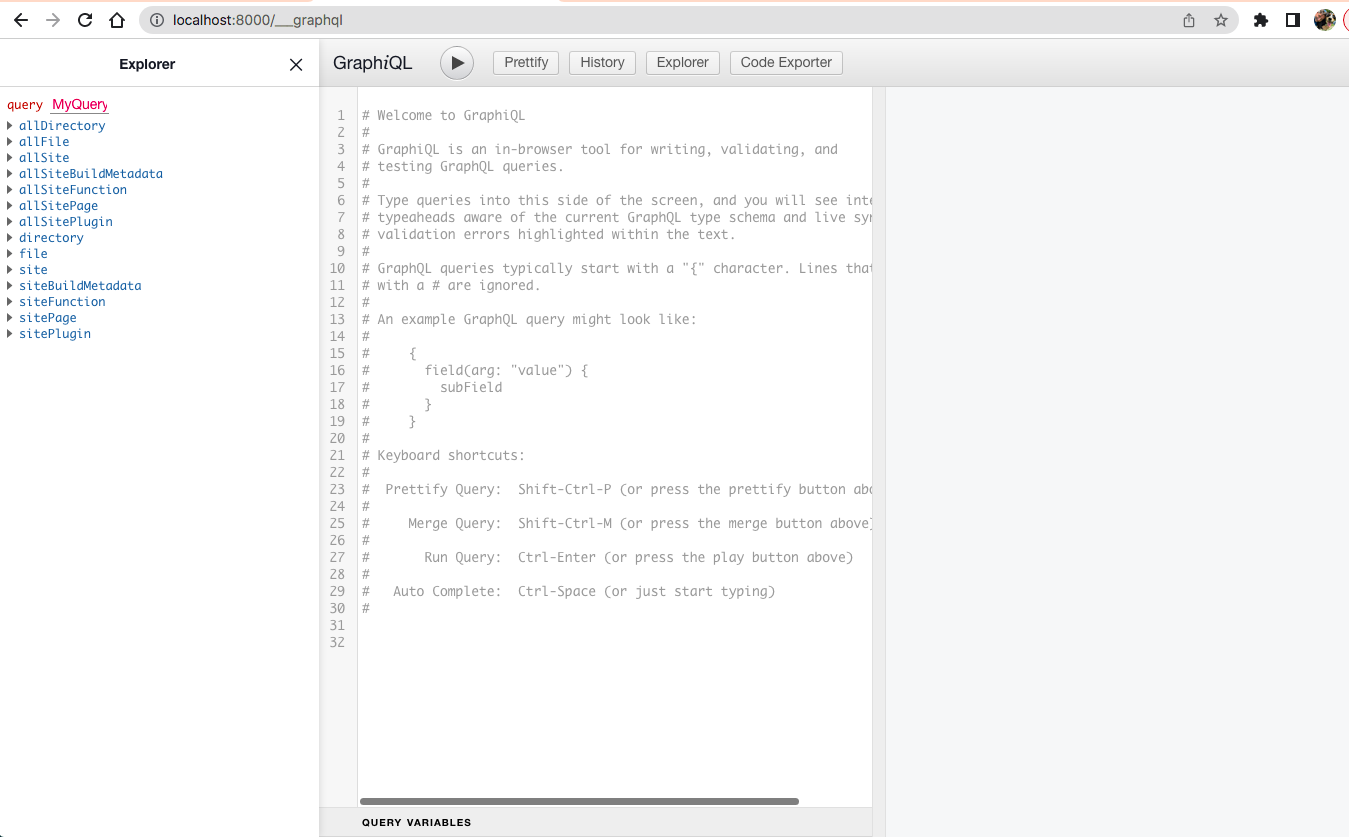Click the 'subField' text on line 17
Image resolution: width=1349 pixels, height=837 pixels.
coord(471,387)
